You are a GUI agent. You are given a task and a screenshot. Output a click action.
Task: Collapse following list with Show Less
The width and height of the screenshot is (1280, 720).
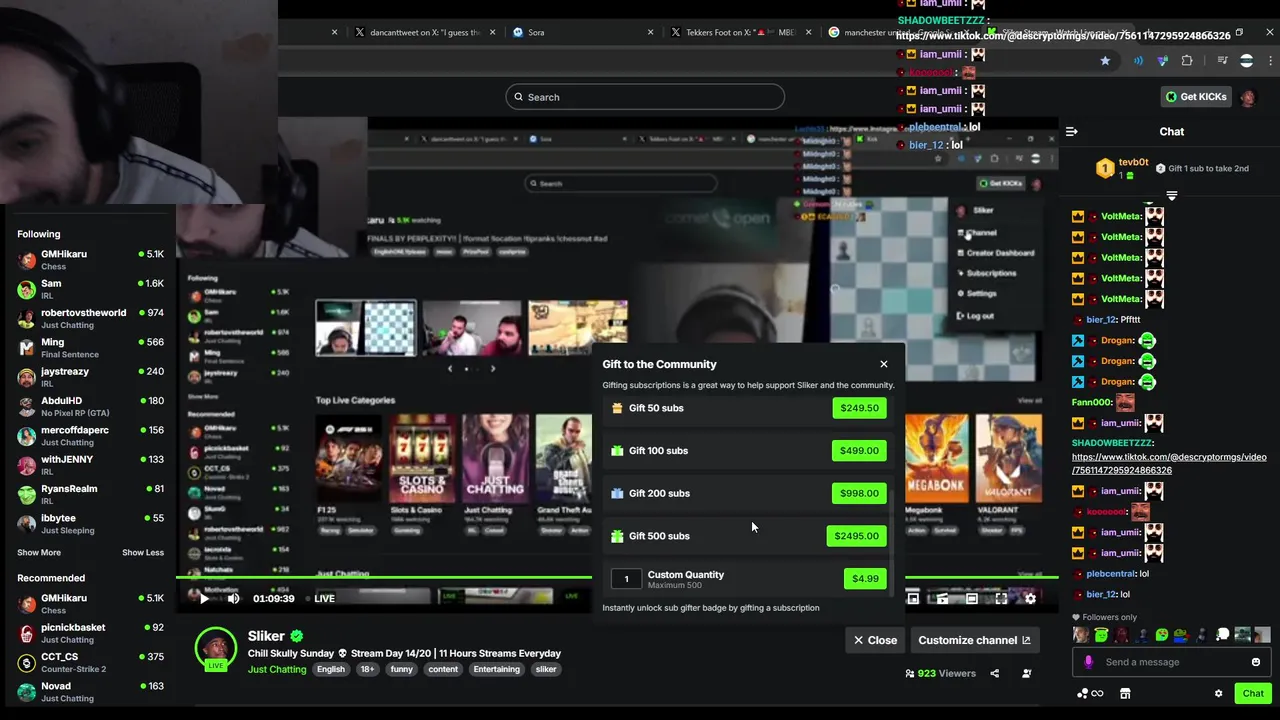click(x=143, y=553)
